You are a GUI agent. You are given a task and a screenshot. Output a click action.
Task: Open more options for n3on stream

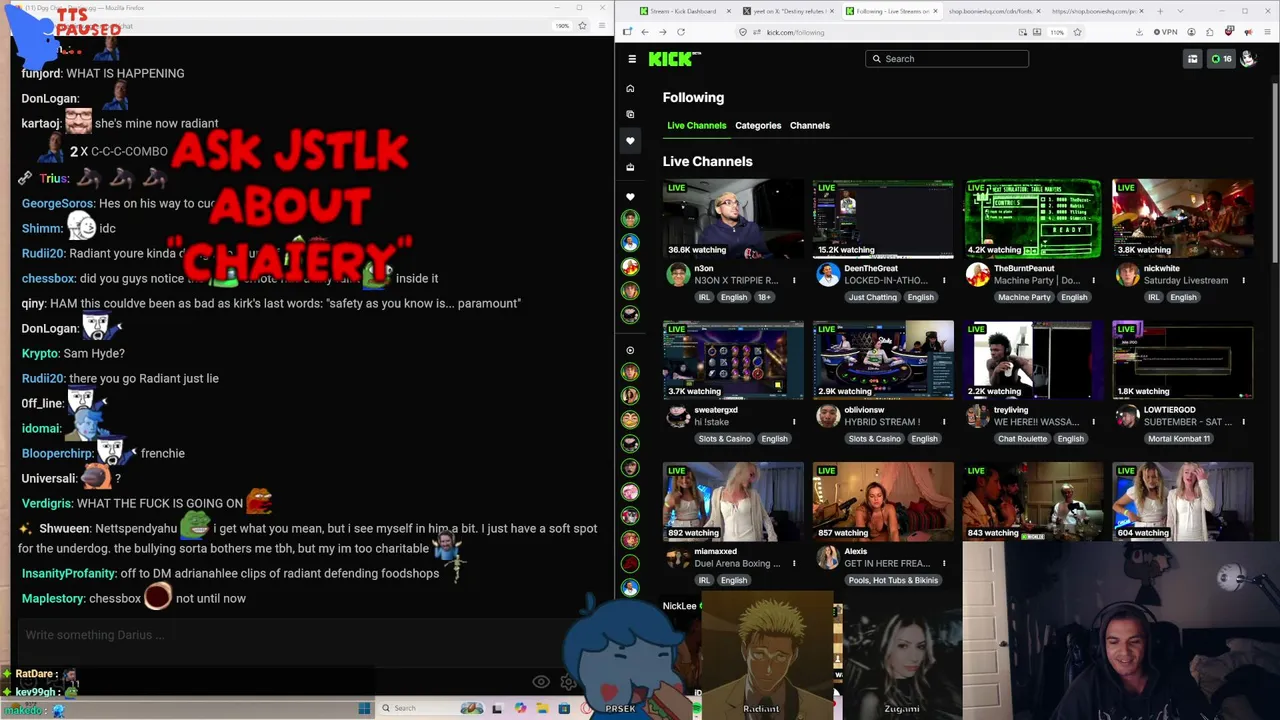(x=794, y=281)
